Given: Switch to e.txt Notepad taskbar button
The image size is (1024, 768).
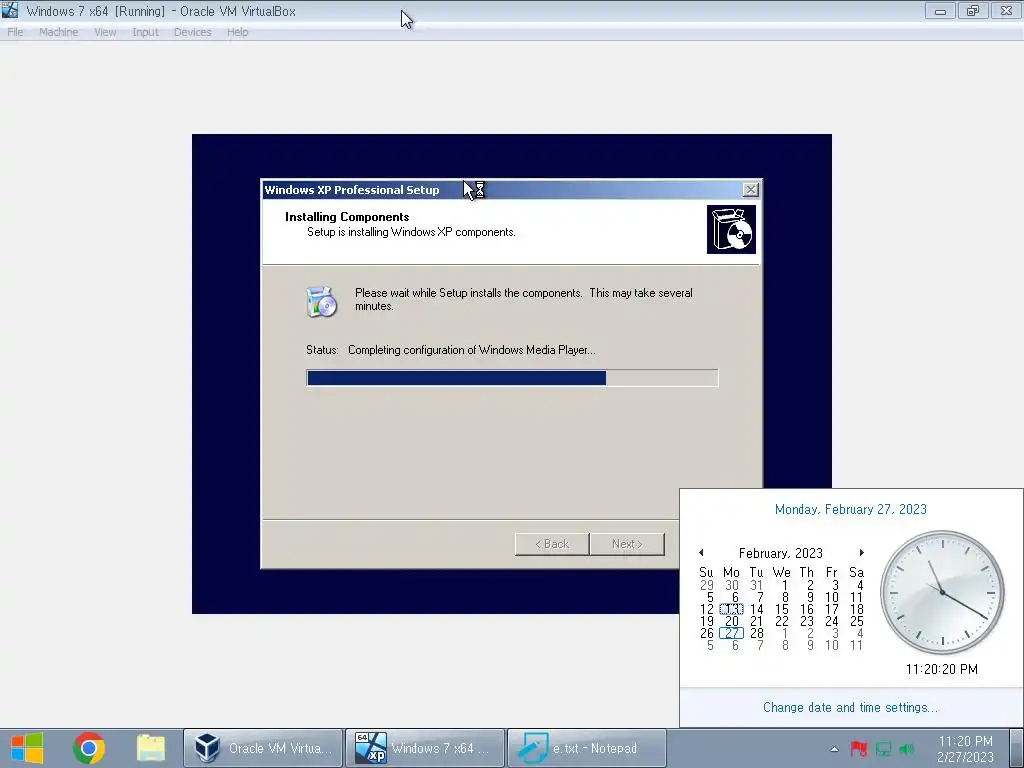Looking at the screenshot, I should pos(586,748).
